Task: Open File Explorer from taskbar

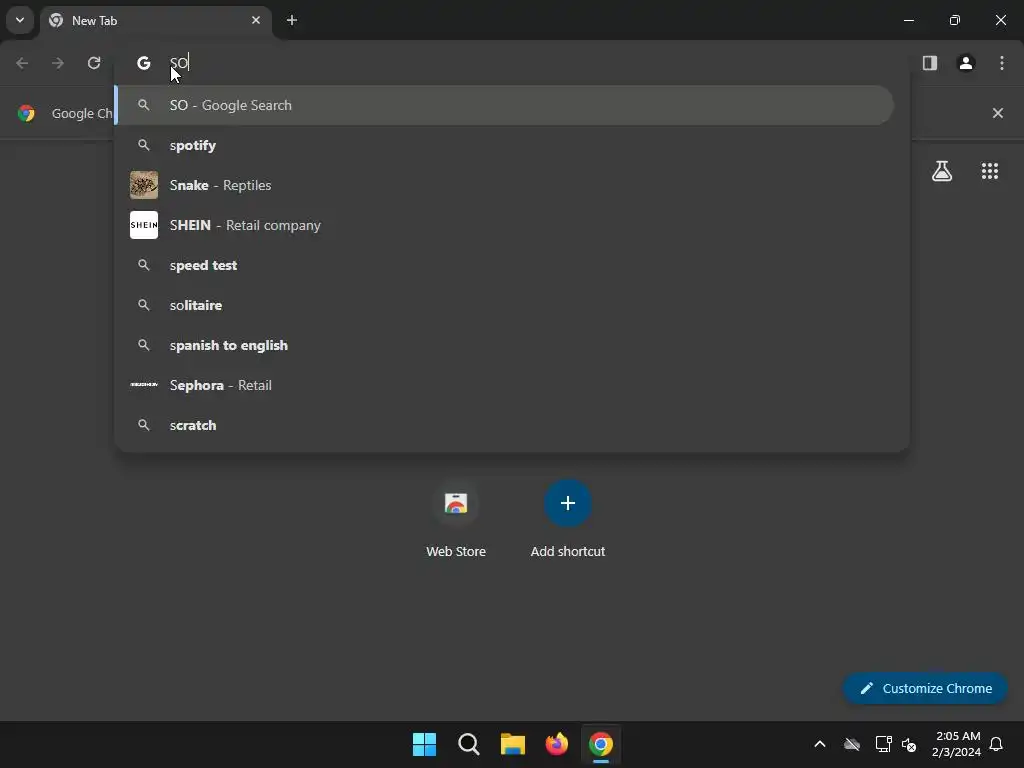Action: click(513, 744)
